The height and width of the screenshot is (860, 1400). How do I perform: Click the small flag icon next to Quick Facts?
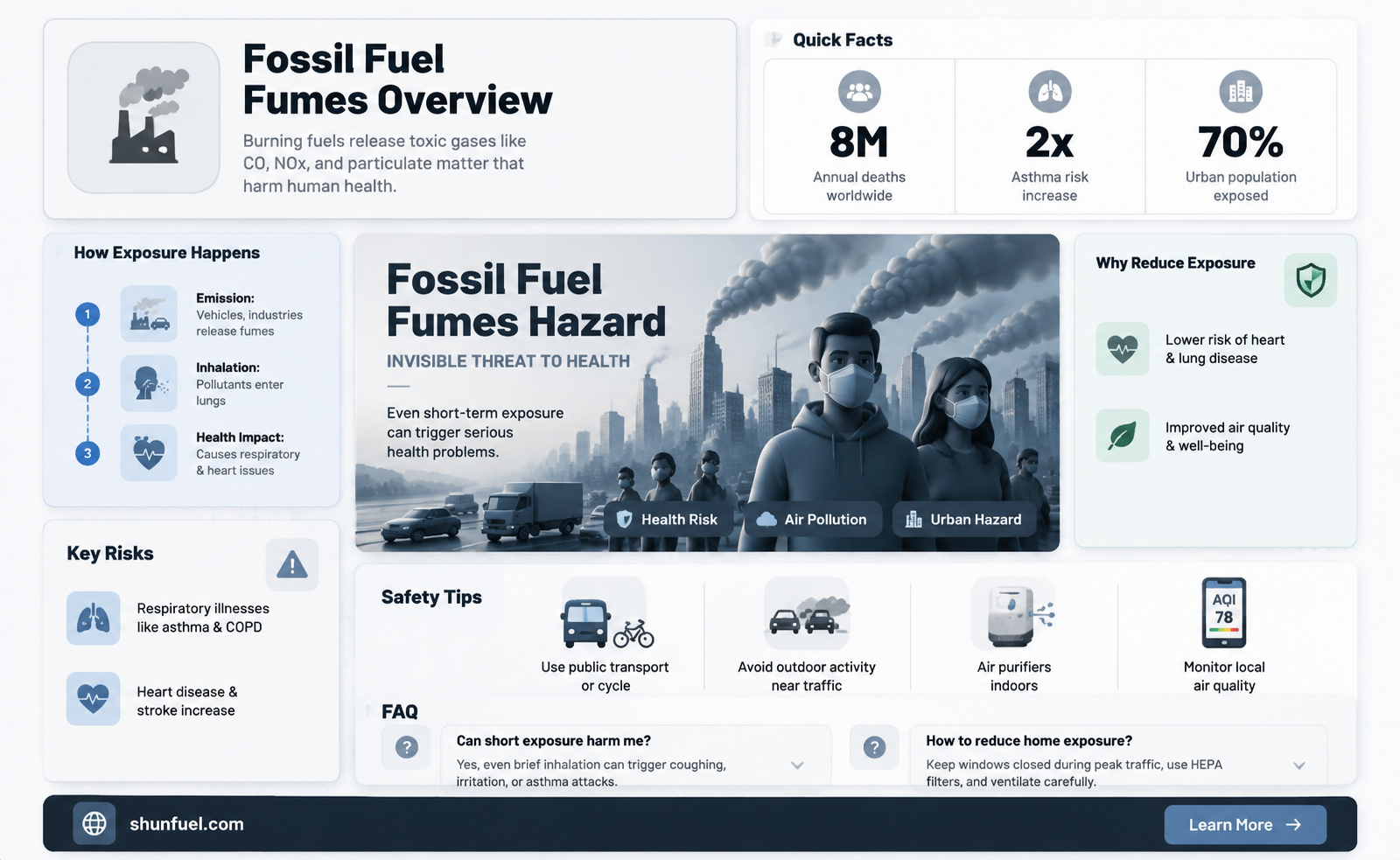[773, 39]
